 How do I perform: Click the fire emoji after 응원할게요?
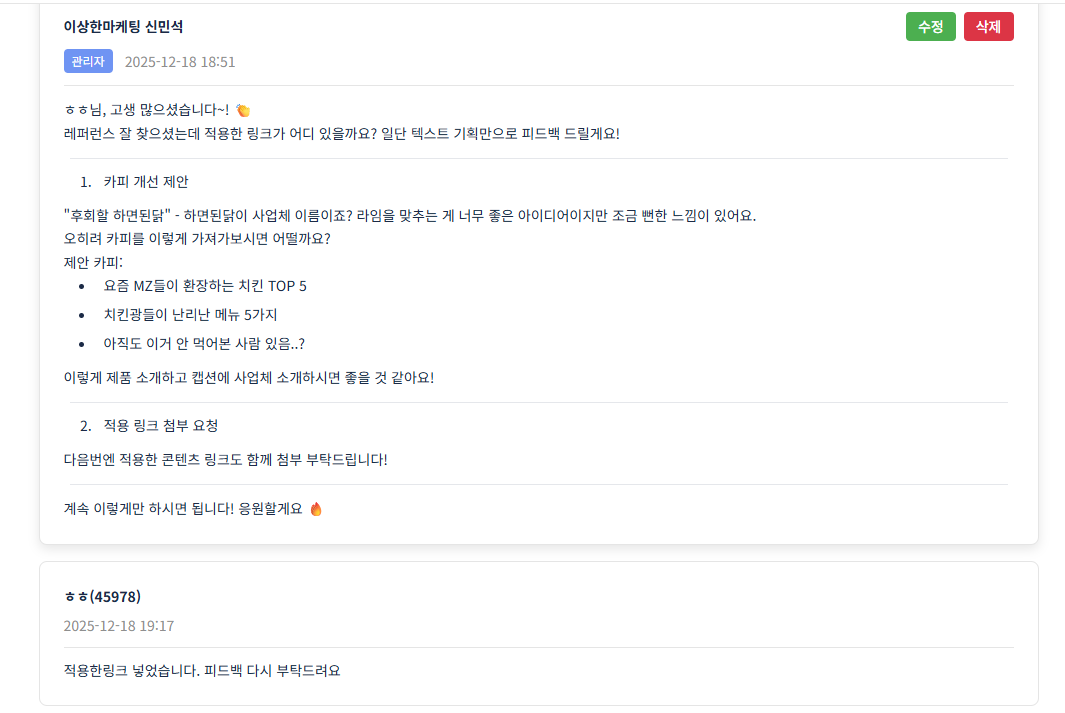[x=316, y=509]
